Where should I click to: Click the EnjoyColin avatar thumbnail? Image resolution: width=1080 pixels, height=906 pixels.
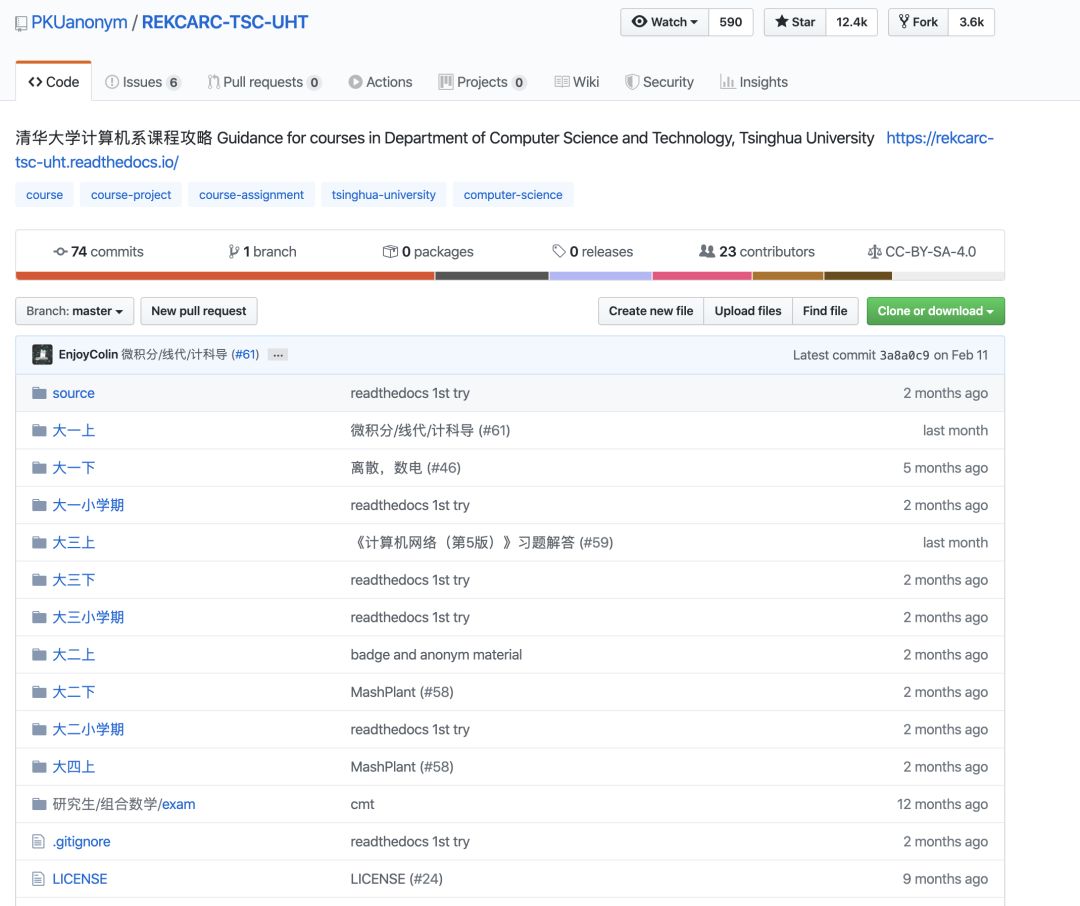[x=42, y=355]
